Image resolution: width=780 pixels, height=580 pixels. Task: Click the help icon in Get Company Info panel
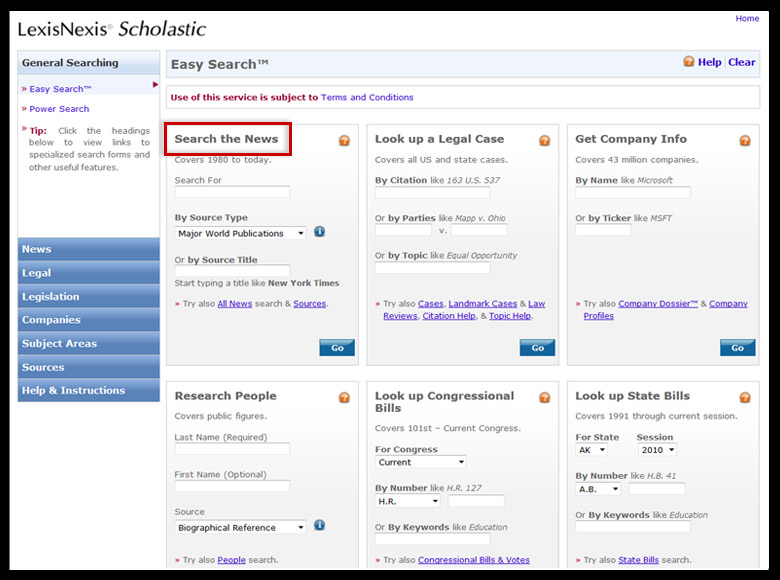pyautogui.click(x=745, y=141)
